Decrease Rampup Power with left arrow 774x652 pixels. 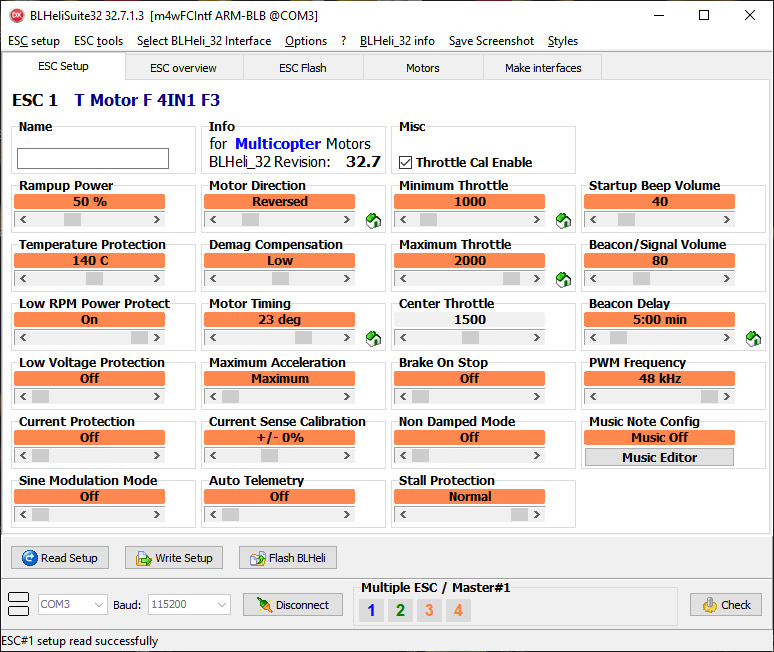click(x=23, y=220)
